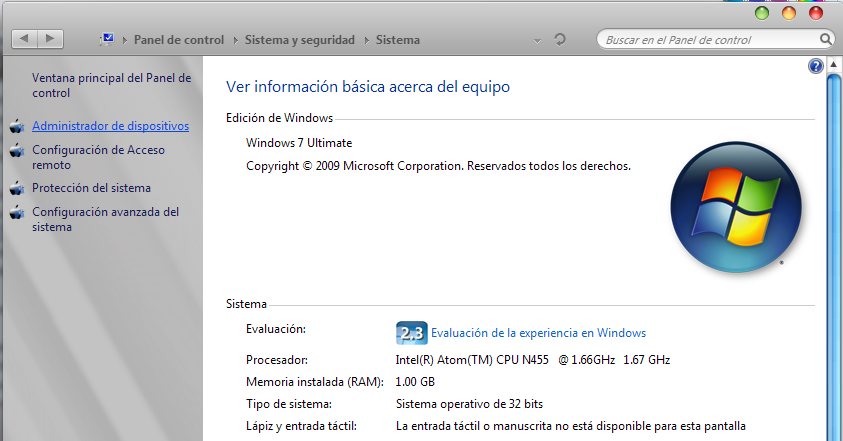The height and width of the screenshot is (441, 843).
Task: Click the shield icon beside Protección del sistema
Action: coord(17,188)
